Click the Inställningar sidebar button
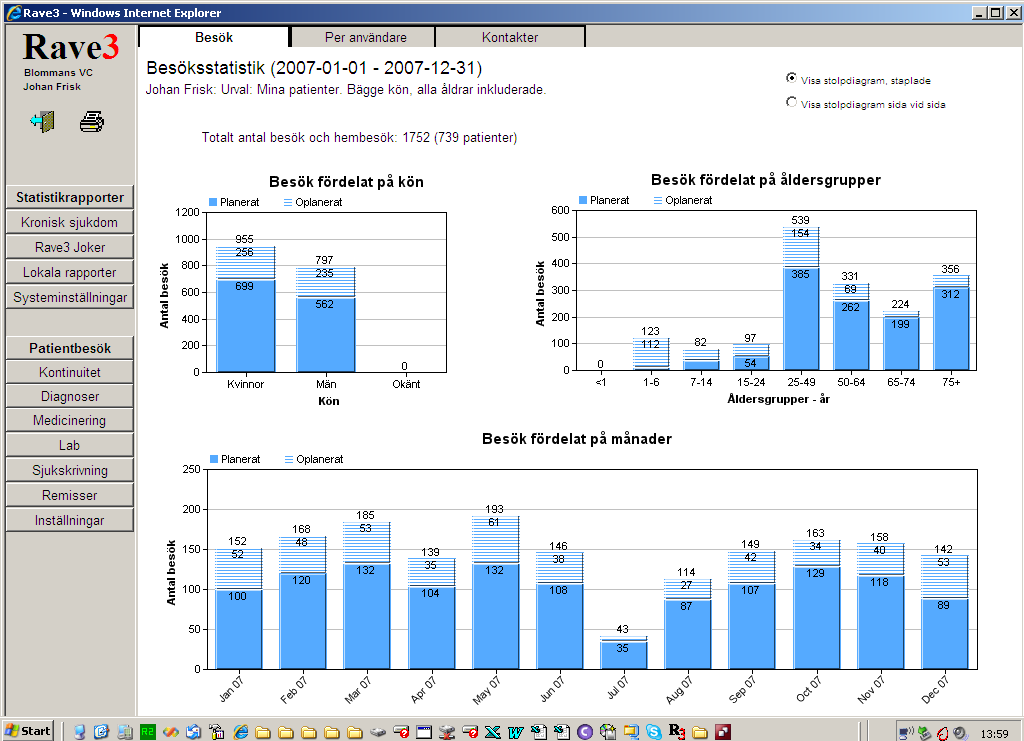Viewport: 1024px width, 741px height. [70, 520]
